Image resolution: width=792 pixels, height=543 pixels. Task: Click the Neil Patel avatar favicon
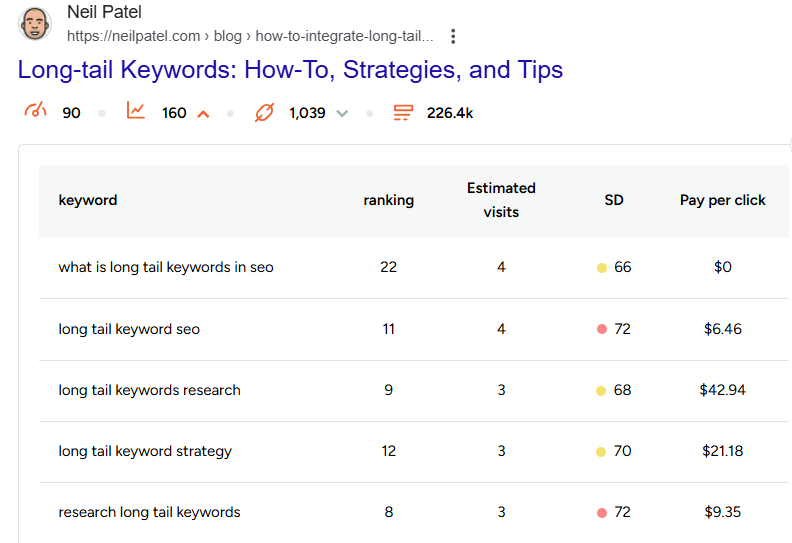[35, 24]
